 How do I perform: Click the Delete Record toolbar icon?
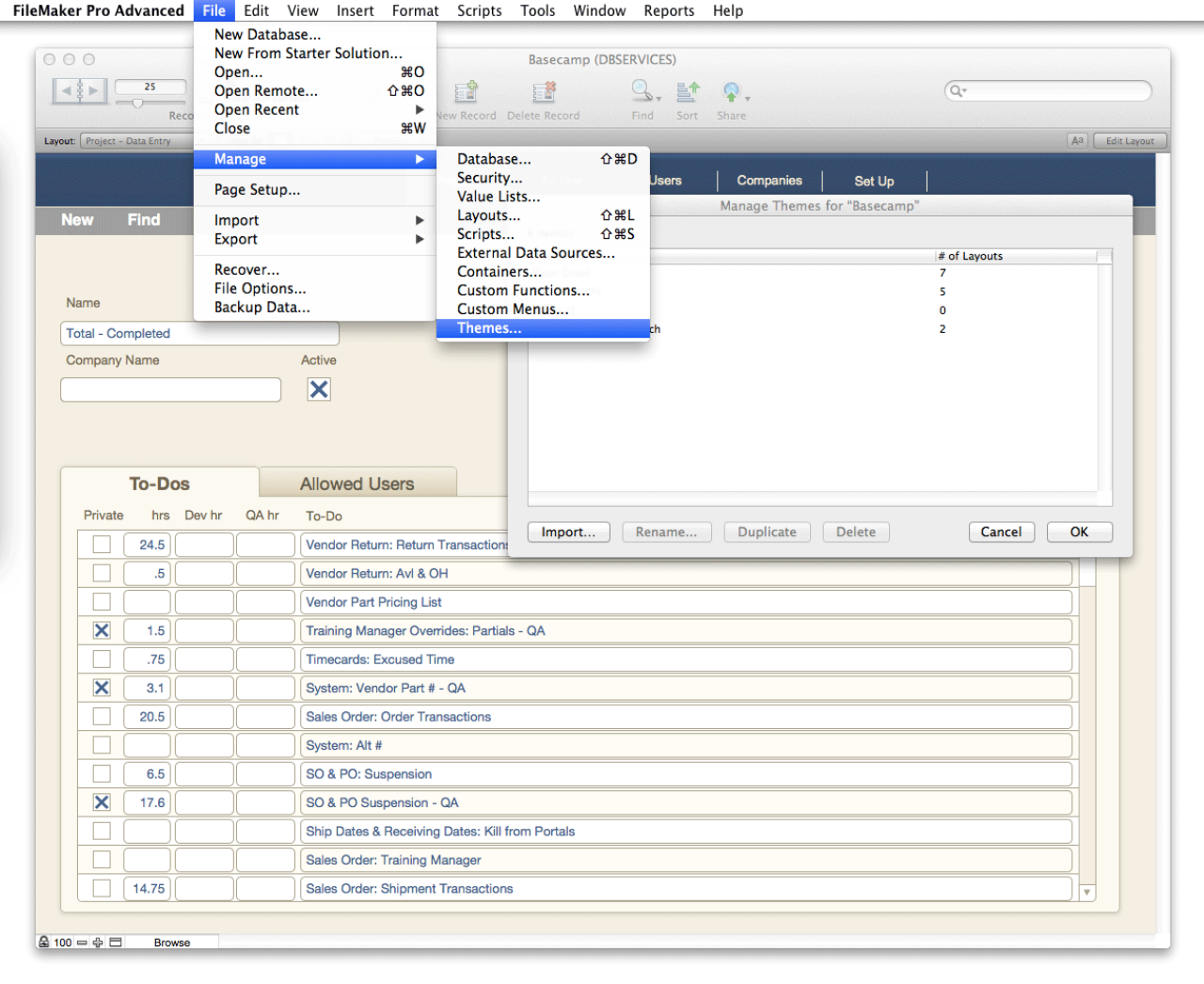(544, 91)
